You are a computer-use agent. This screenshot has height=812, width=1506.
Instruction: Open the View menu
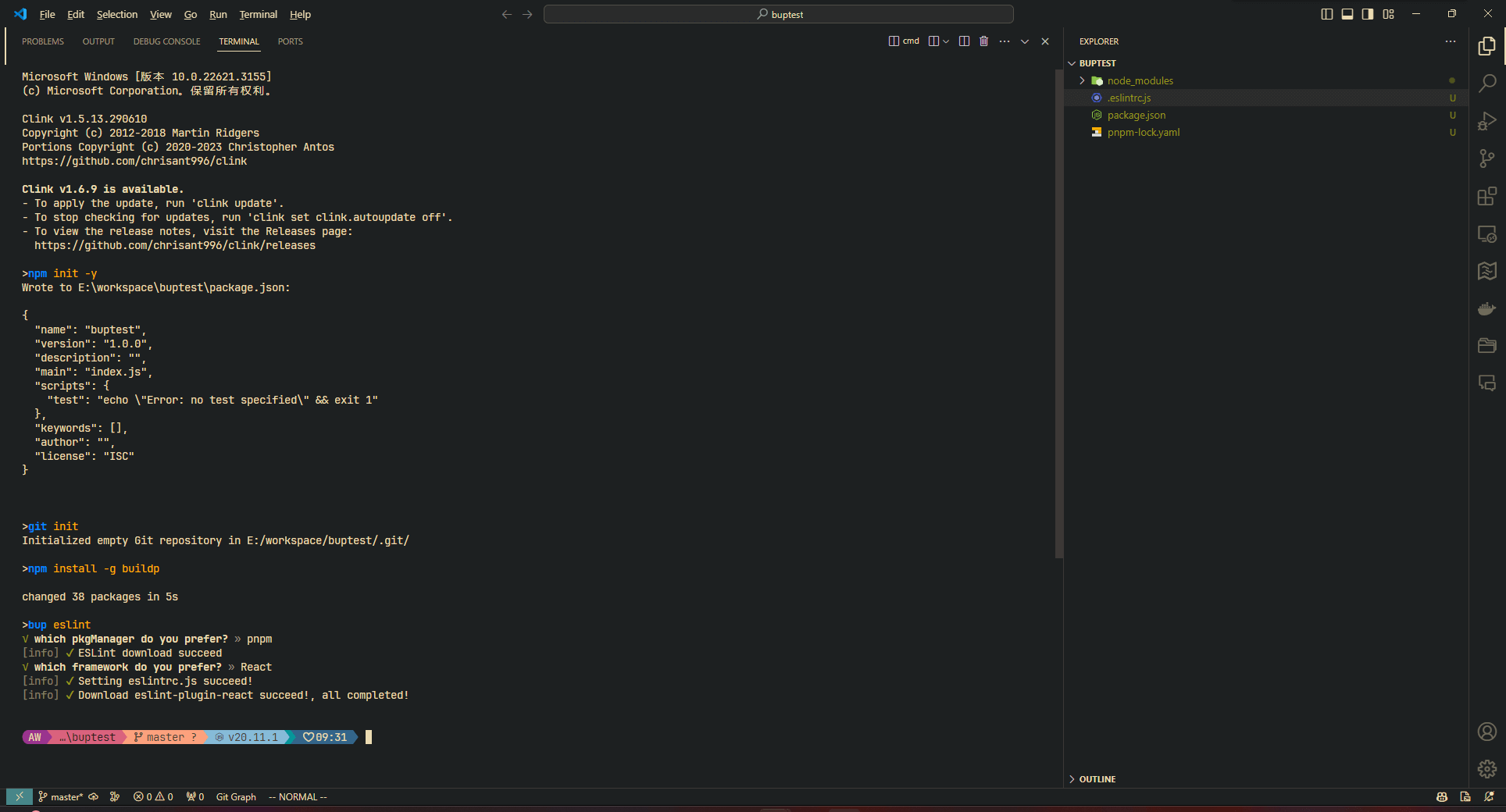pos(161,14)
